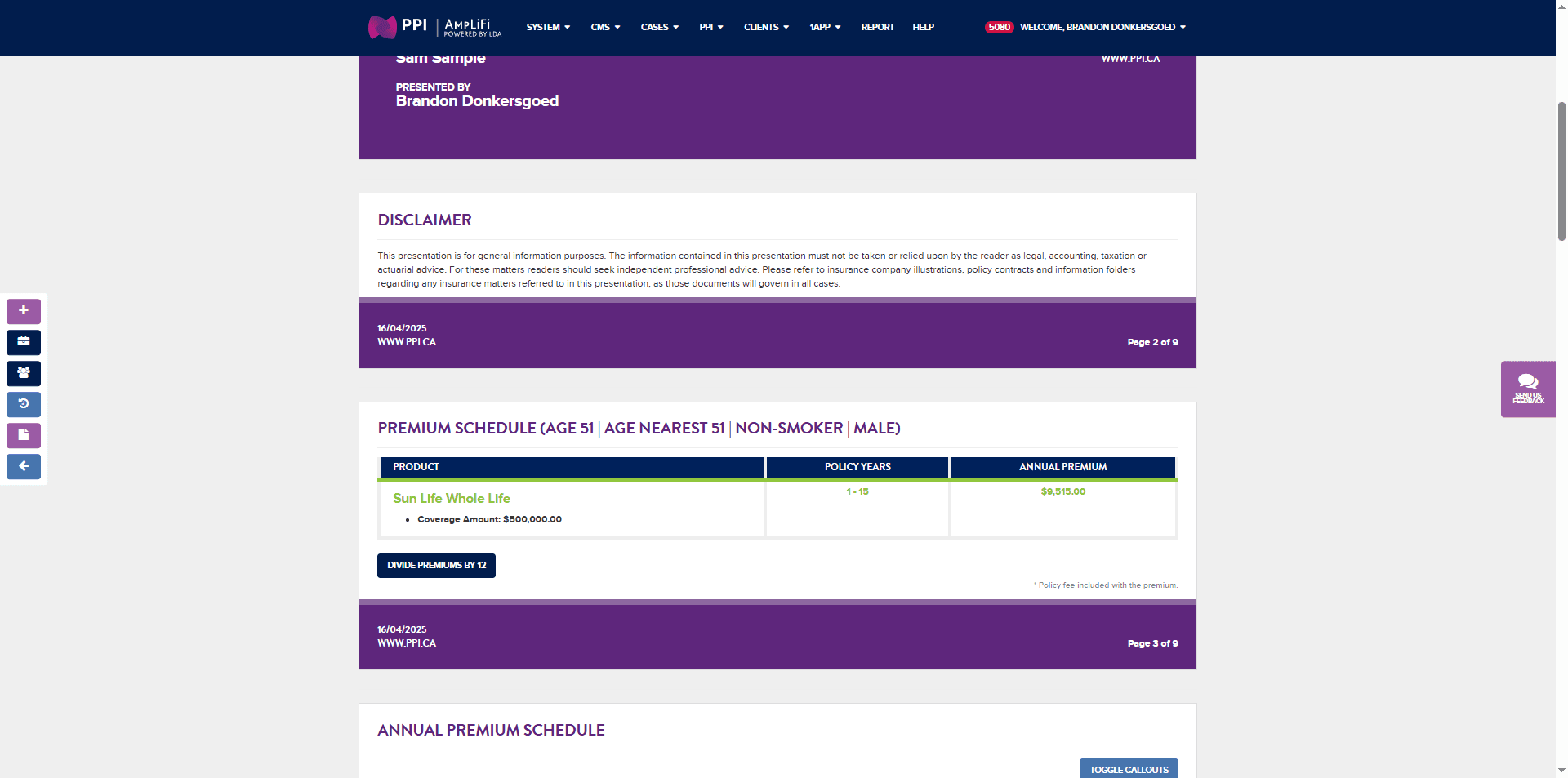Screen dimensions: 1568x778
Task: Click the briefcase icon in left sidebar
Action: pyautogui.click(x=24, y=342)
